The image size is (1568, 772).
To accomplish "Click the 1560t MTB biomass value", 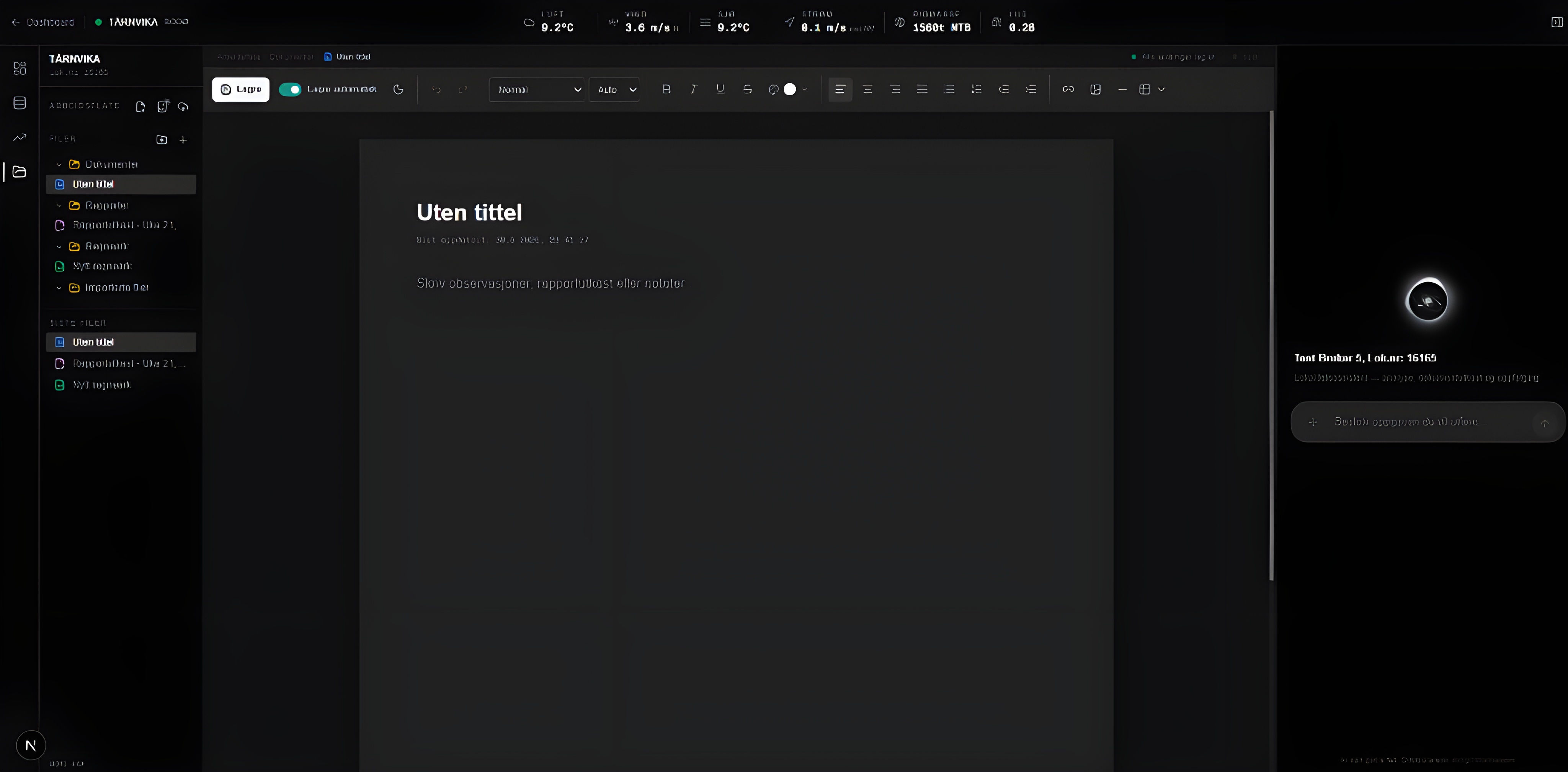I will pyautogui.click(x=942, y=28).
